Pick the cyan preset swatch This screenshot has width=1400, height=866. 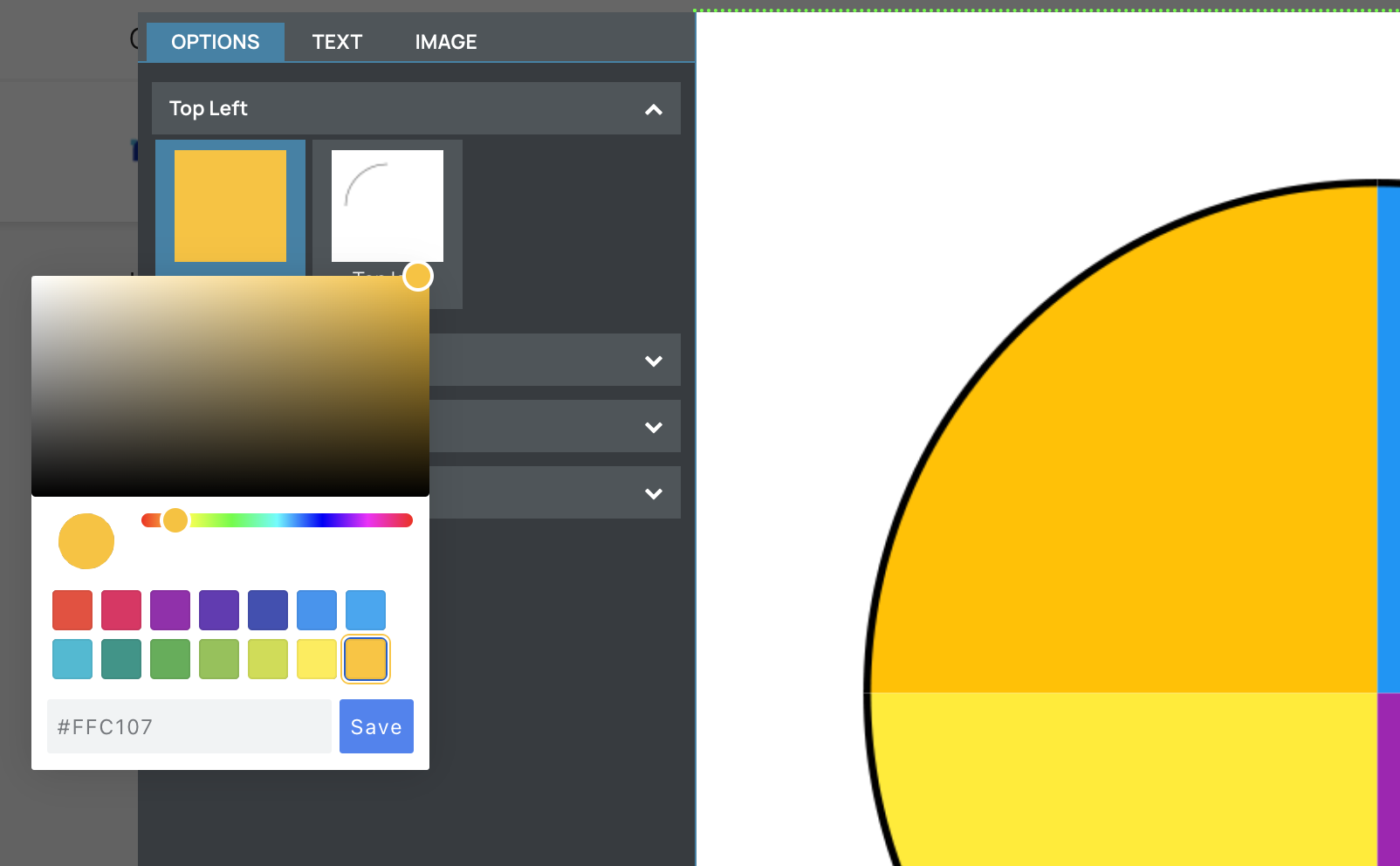click(x=72, y=659)
